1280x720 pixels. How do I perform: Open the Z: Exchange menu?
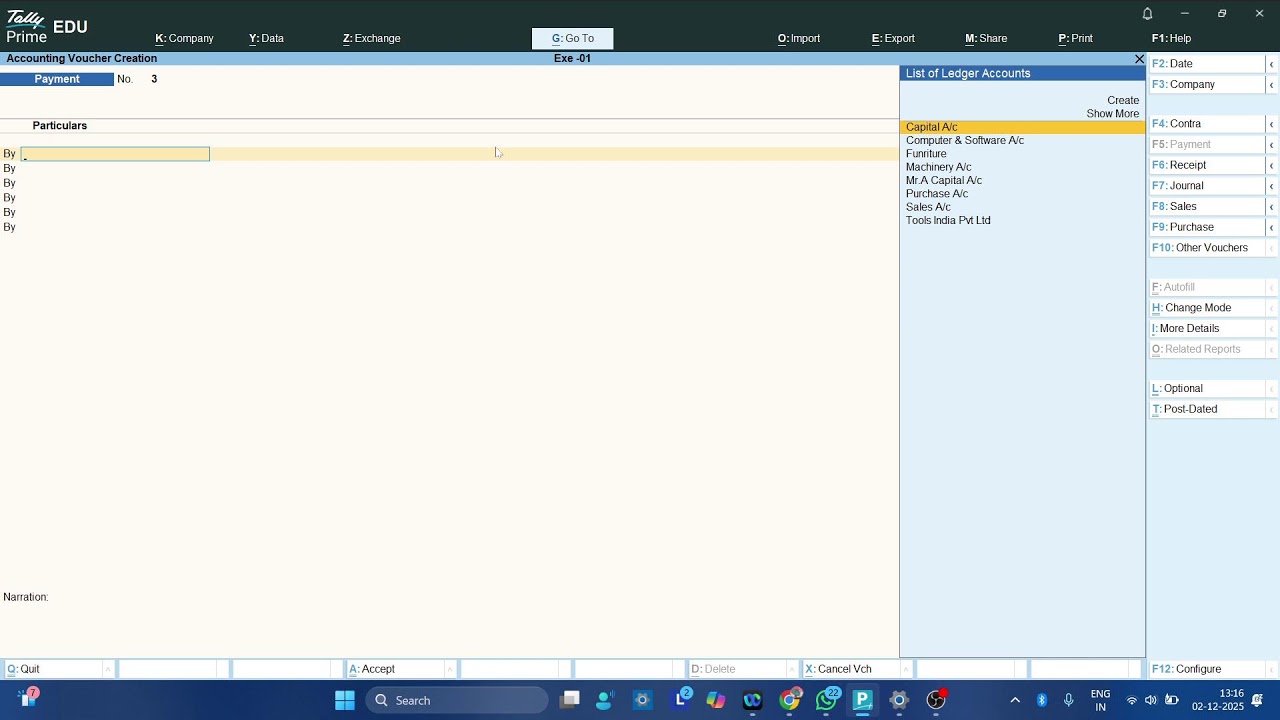(x=371, y=39)
